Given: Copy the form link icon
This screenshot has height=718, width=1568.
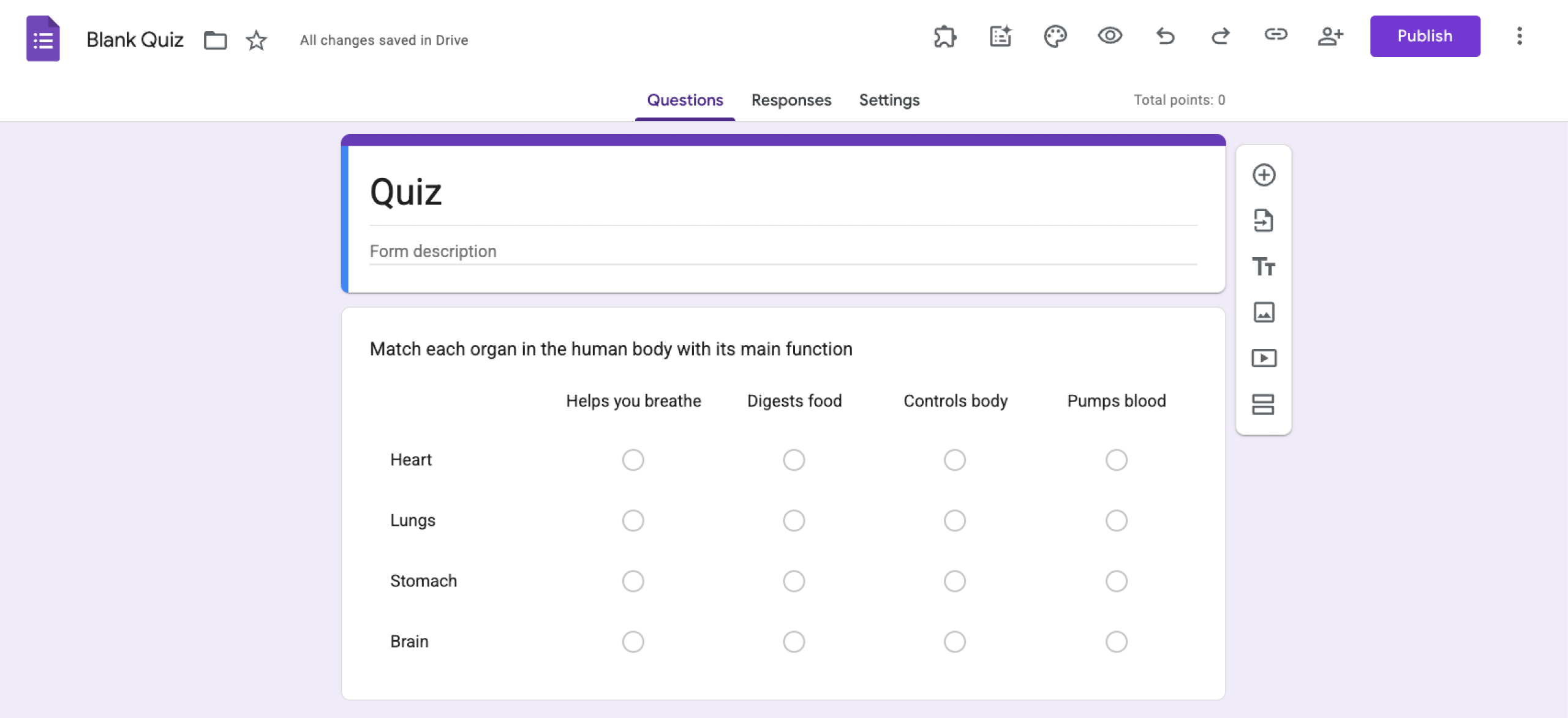Looking at the screenshot, I should [x=1275, y=37].
